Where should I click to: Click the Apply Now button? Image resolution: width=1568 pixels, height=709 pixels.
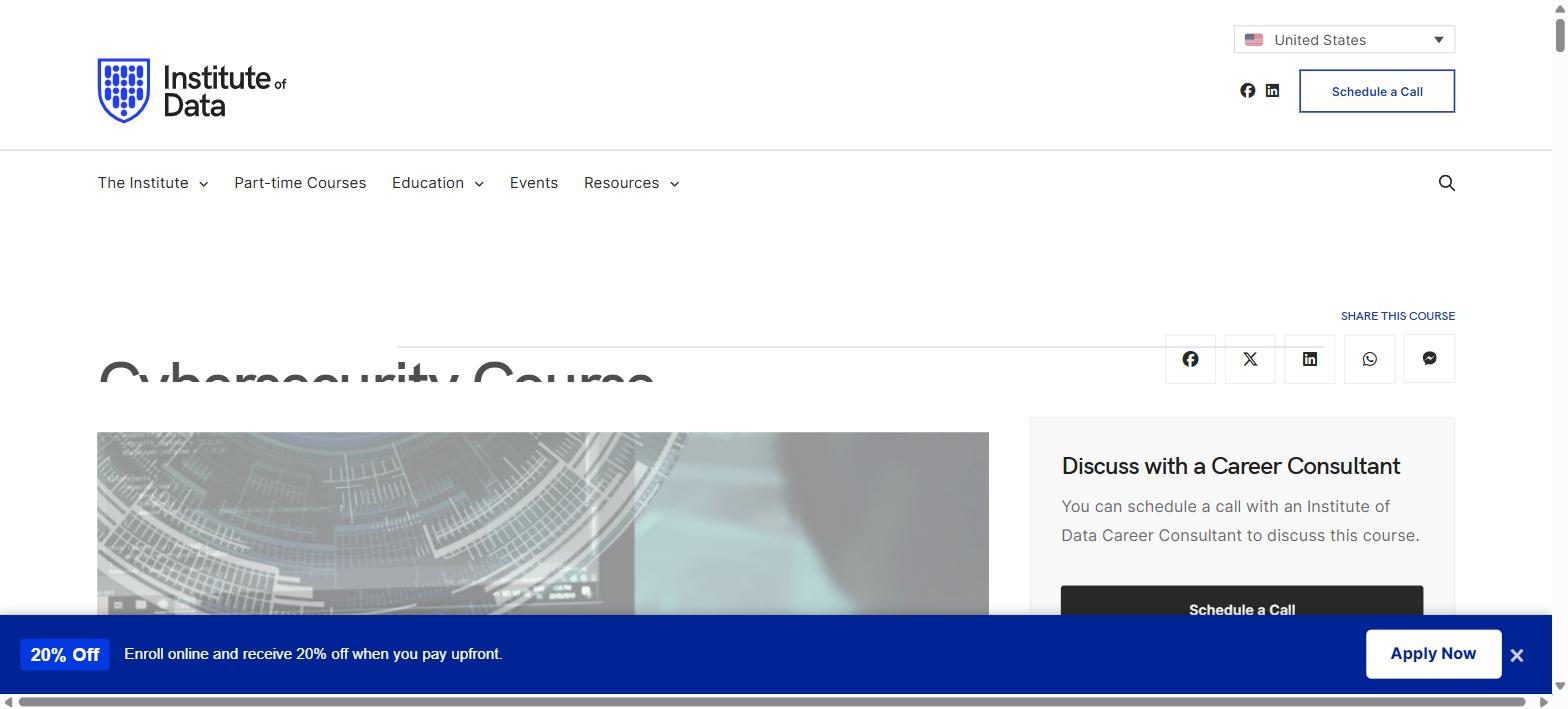(1433, 654)
